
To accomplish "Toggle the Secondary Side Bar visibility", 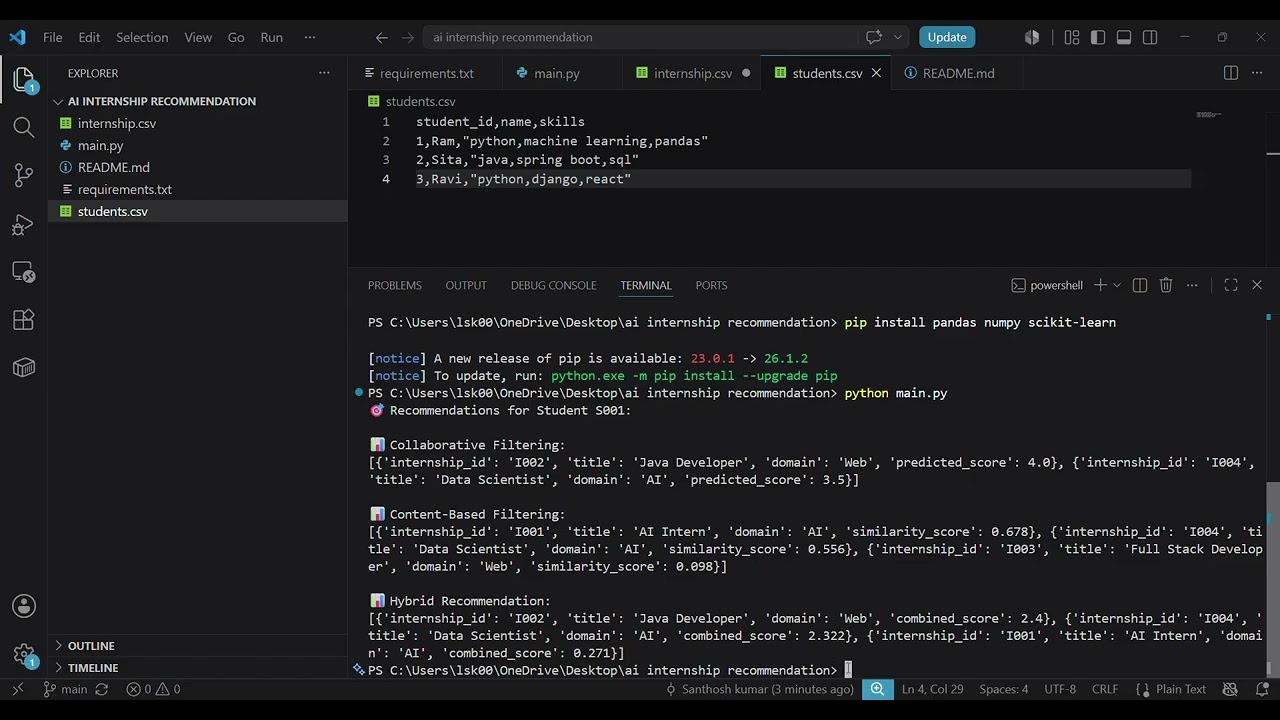I will point(1150,37).
